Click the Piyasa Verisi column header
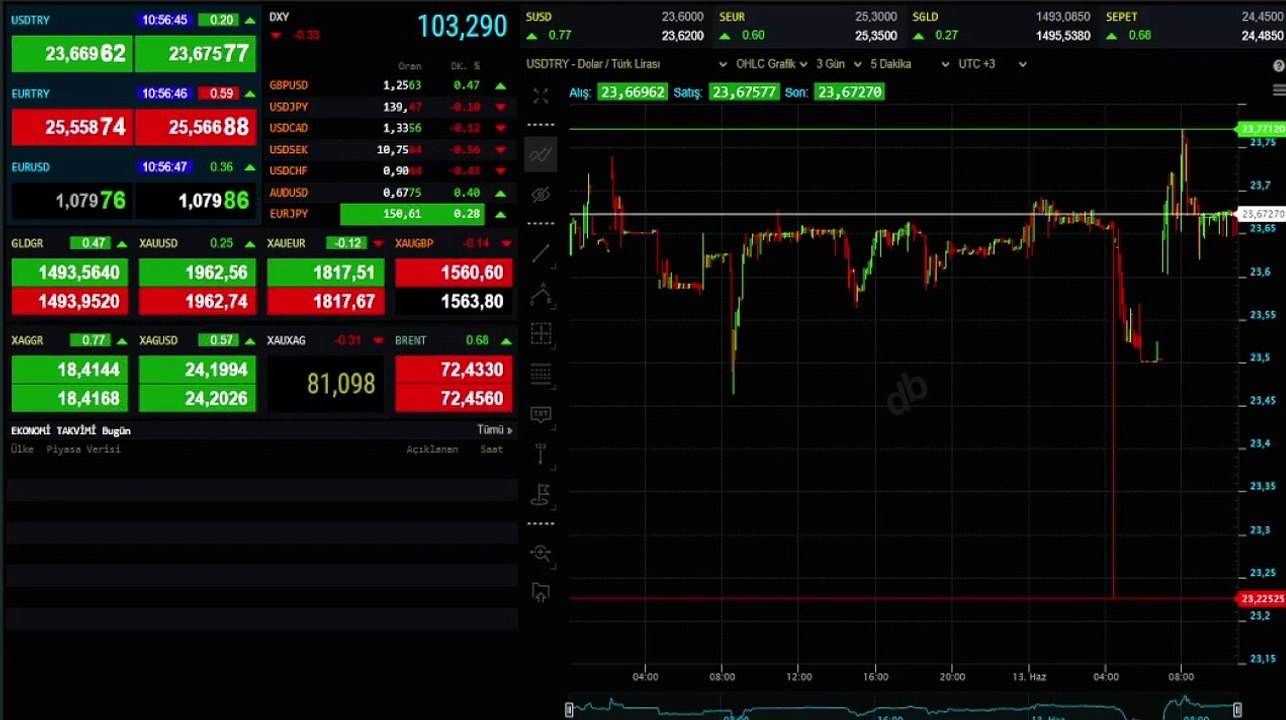This screenshot has width=1286, height=720. click(x=83, y=449)
